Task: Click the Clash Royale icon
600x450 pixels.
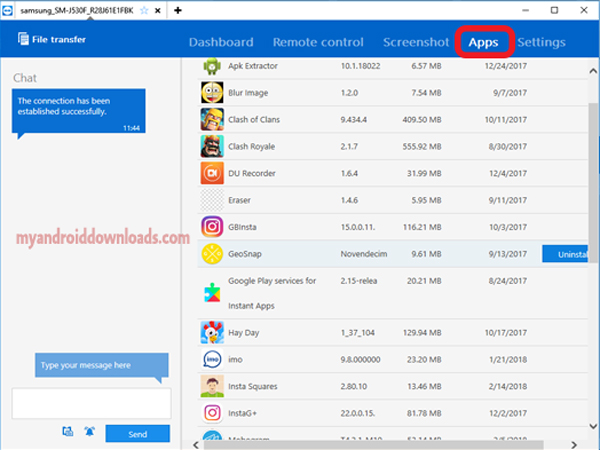Action: pyautogui.click(x=212, y=146)
